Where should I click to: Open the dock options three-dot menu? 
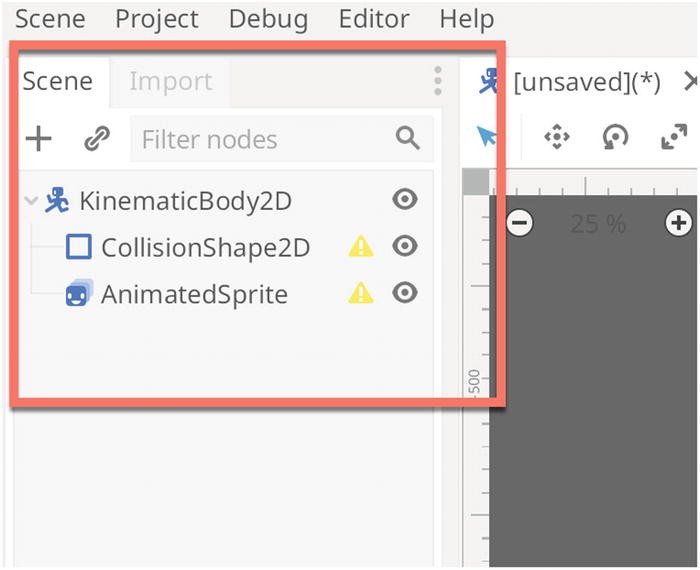[x=438, y=81]
